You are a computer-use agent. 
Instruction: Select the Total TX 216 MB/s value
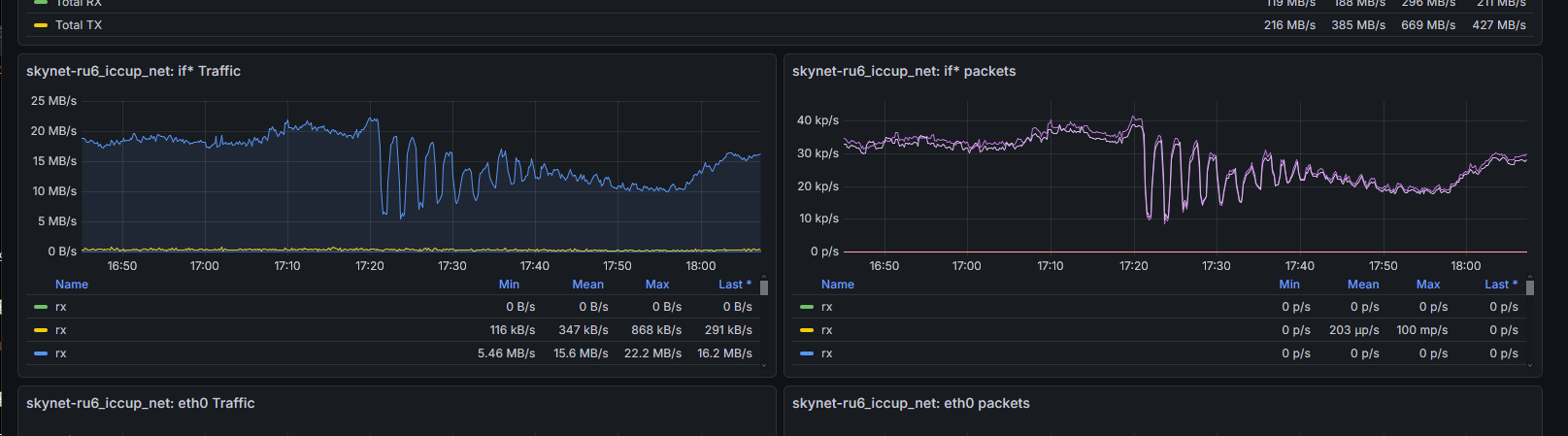click(1289, 25)
